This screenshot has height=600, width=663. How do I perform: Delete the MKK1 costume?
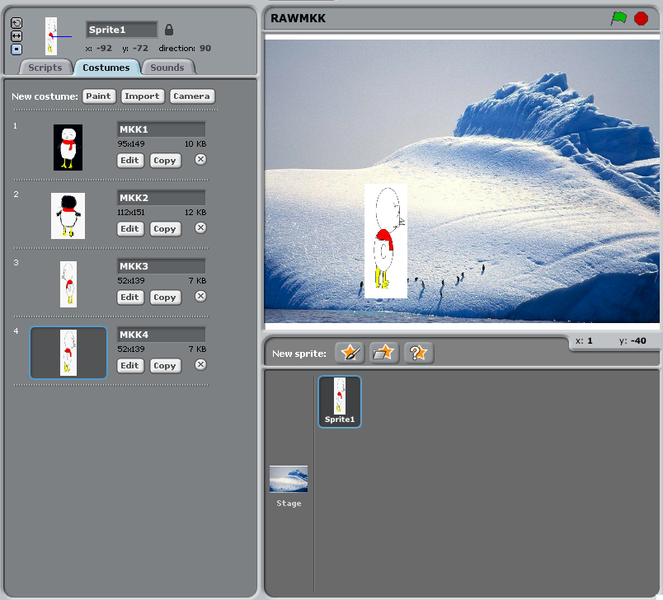[201, 159]
